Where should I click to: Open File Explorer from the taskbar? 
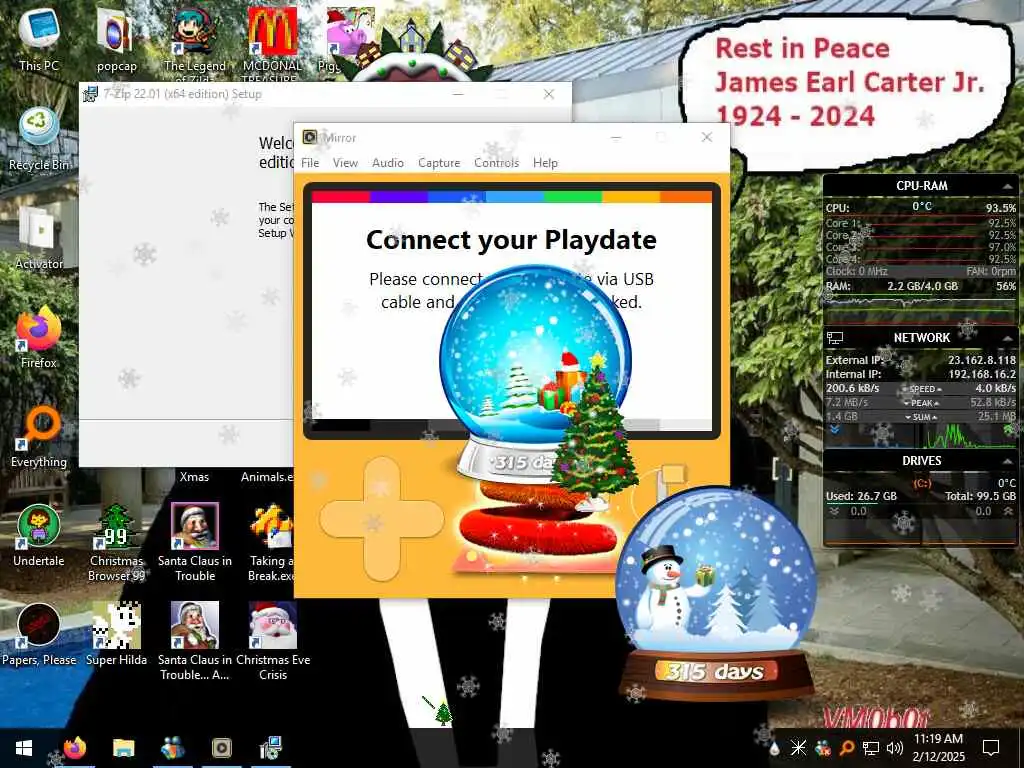123,748
